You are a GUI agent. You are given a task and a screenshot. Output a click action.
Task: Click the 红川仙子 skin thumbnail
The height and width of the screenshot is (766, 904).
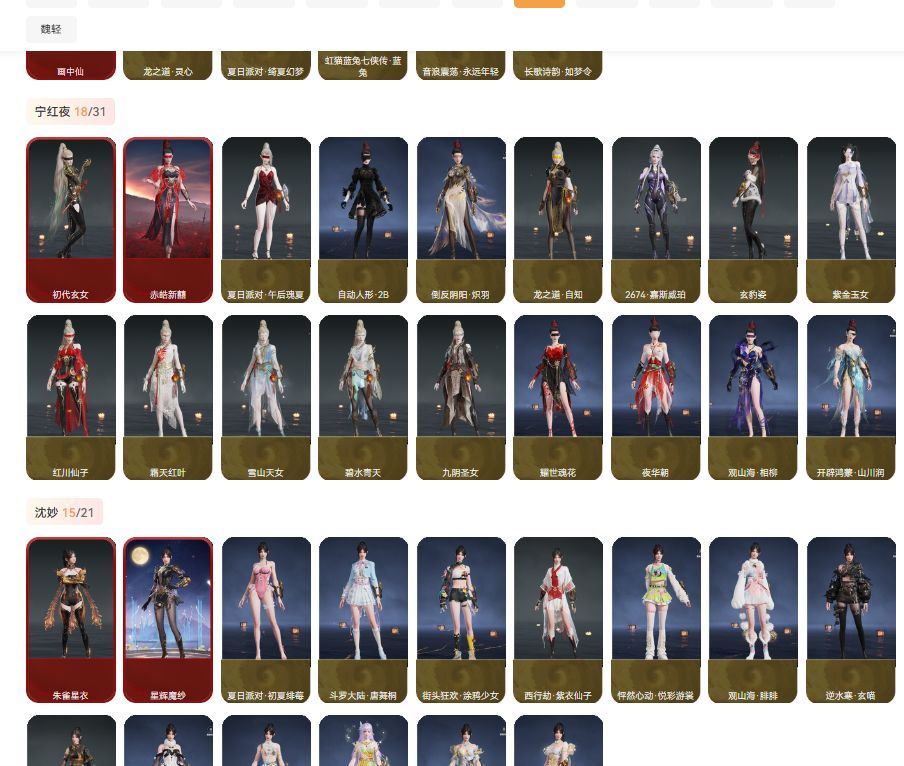pos(71,397)
